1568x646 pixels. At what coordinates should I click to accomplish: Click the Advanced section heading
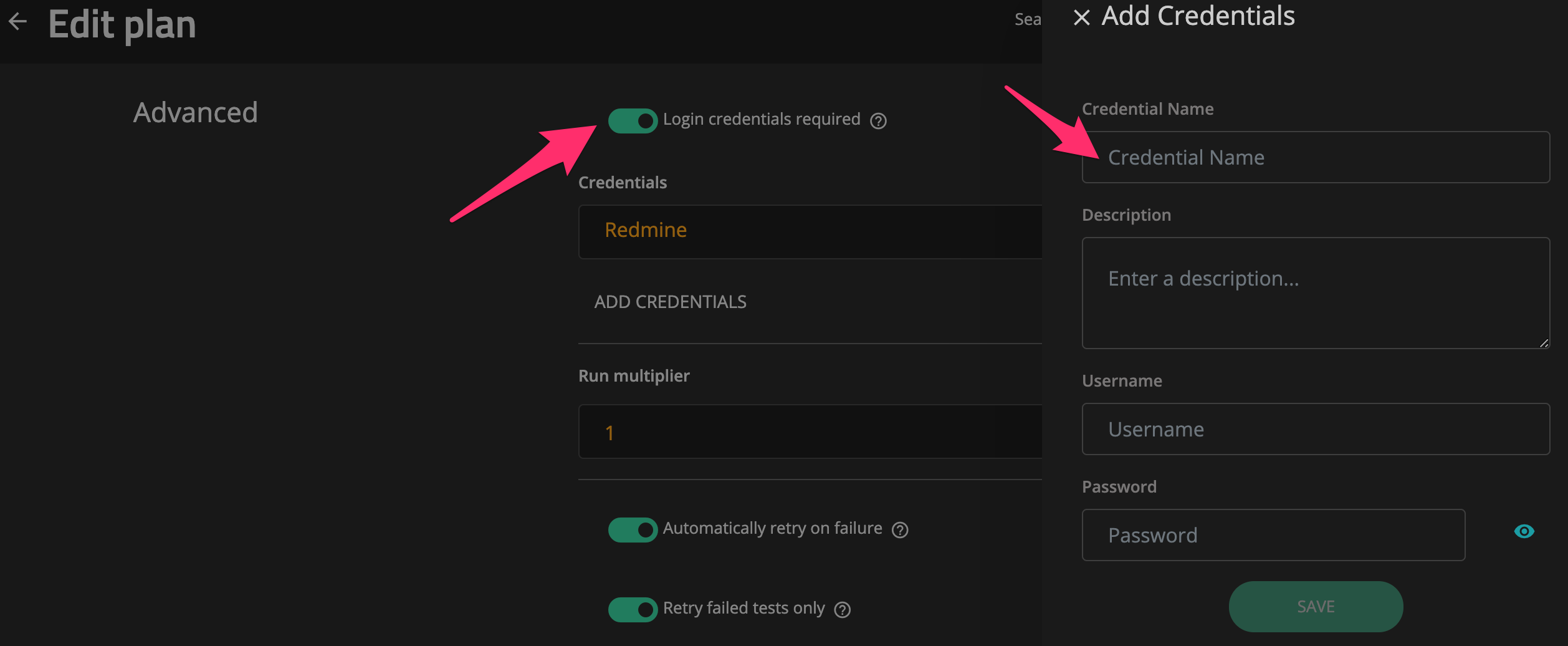[x=195, y=113]
